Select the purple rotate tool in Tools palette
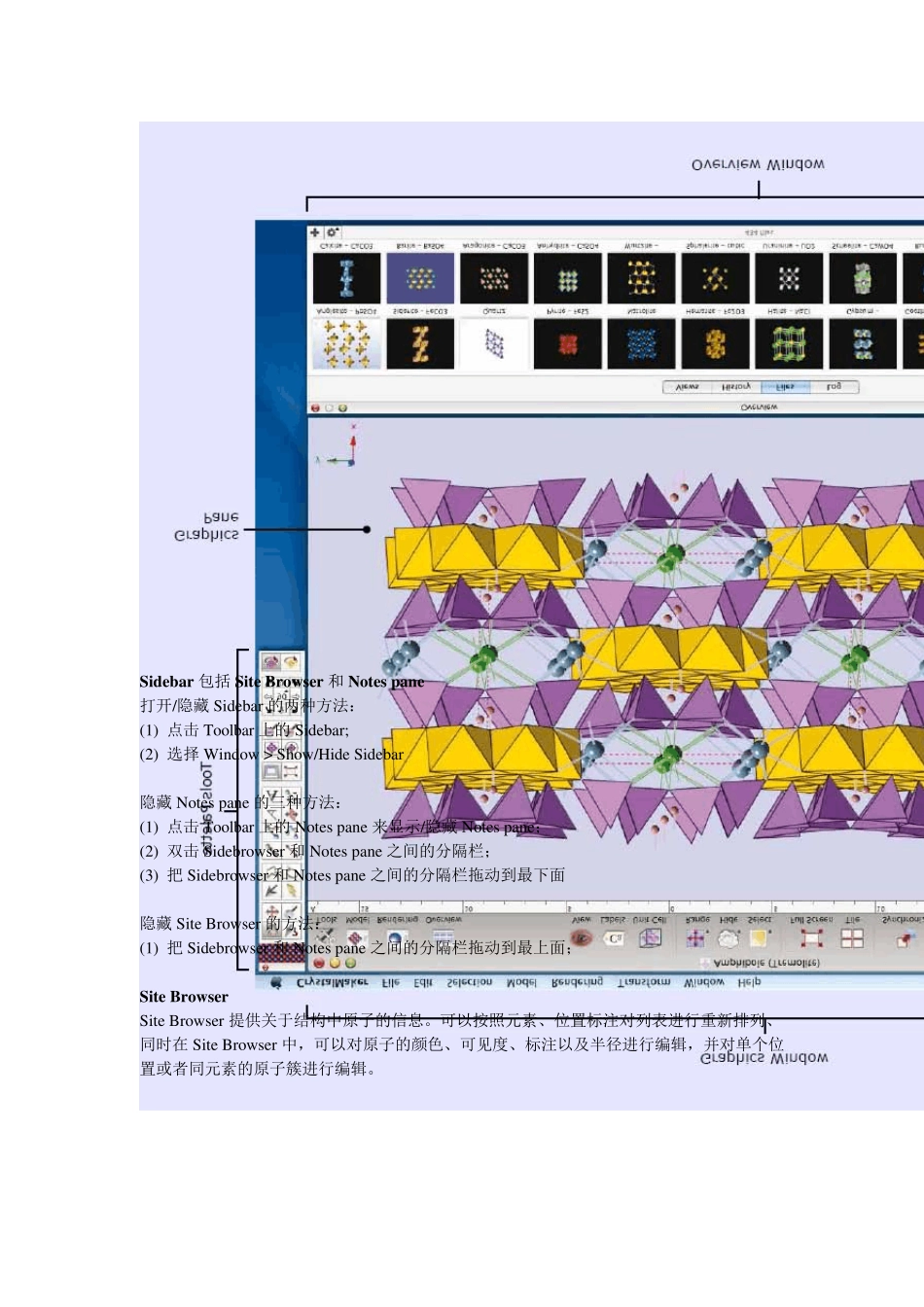This screenshot has height=1307, width=924. pyautogui.click(x=271, y=662)
